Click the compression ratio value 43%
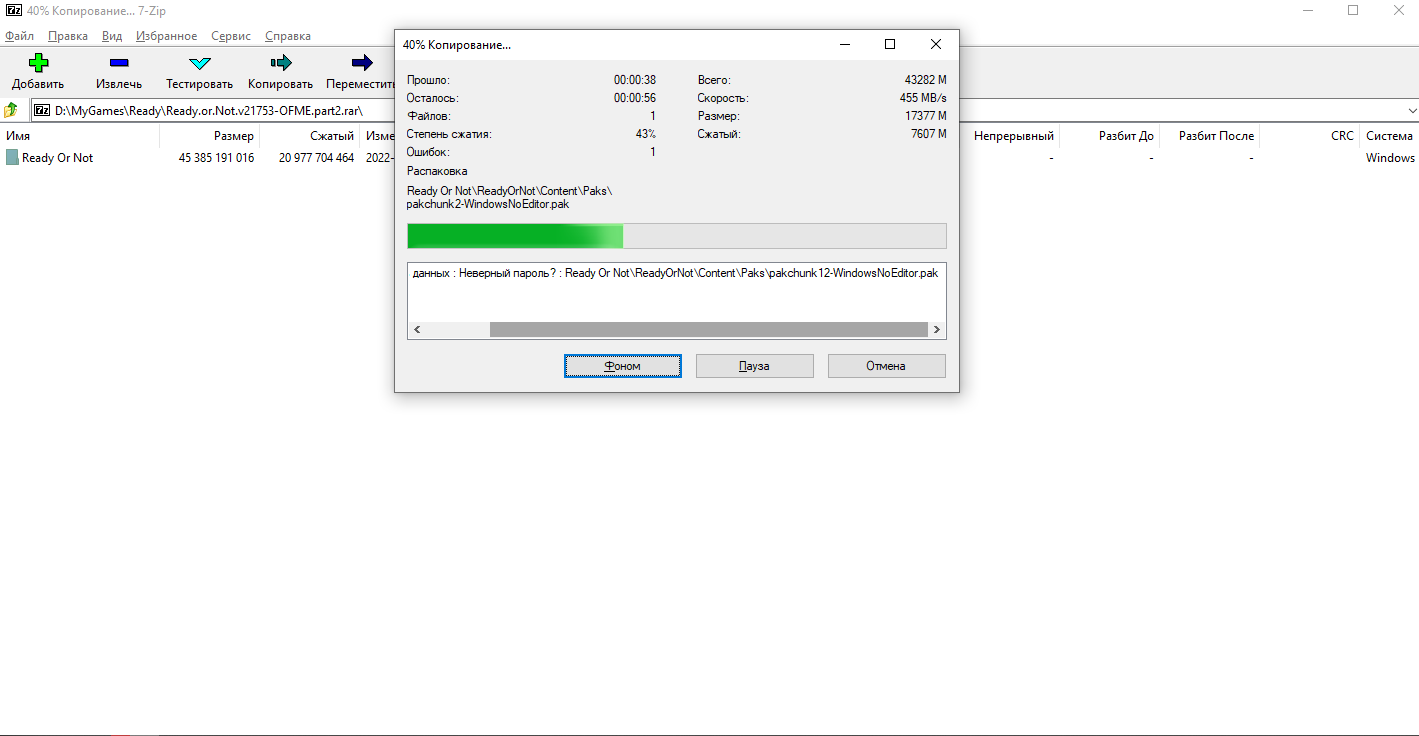 (646, 134)
